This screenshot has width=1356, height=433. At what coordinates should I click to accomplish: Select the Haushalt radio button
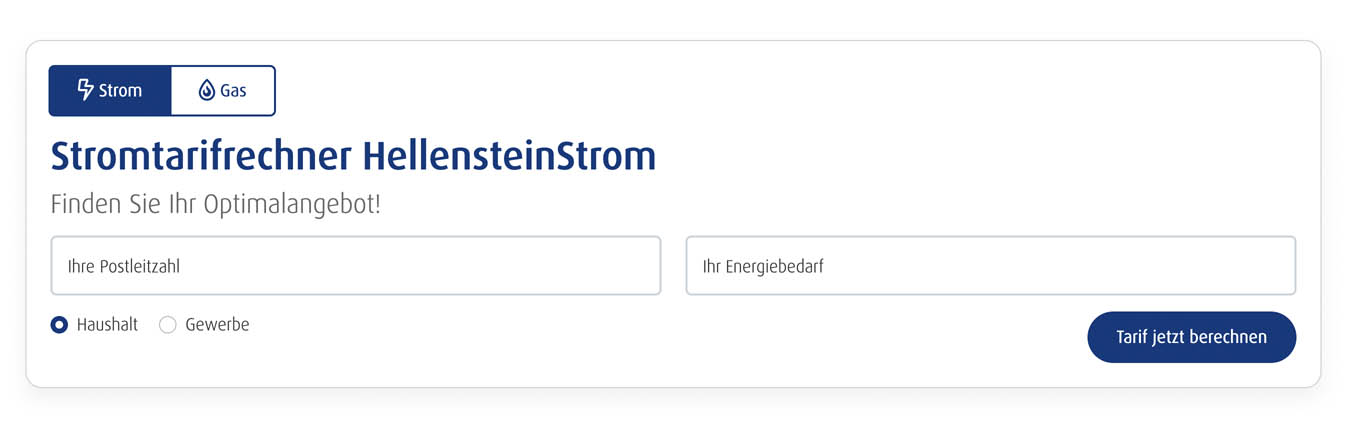59,325
